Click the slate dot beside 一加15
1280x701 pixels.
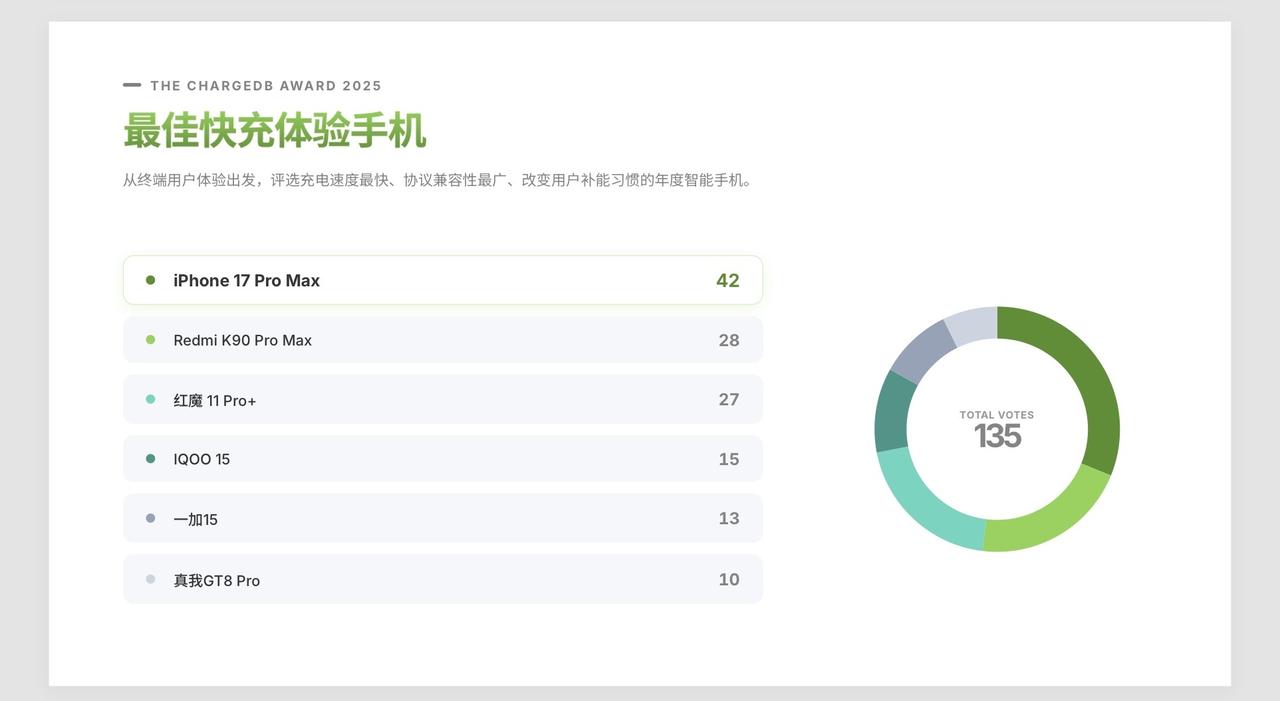pos(151,518)
